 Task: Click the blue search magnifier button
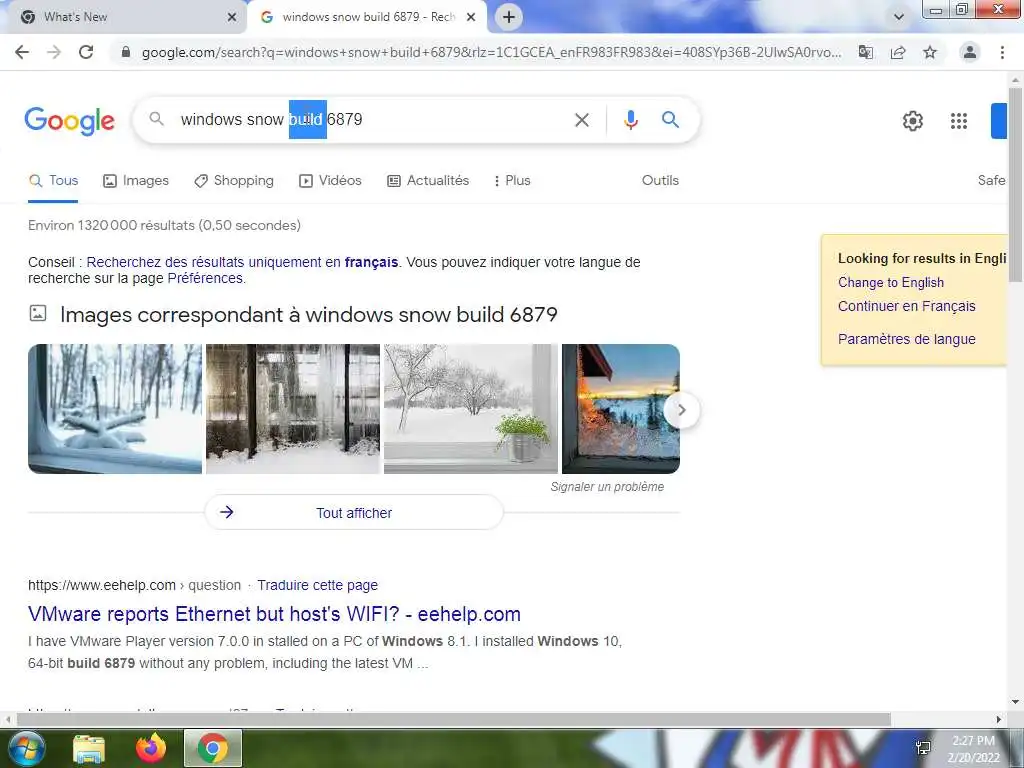click(x=670, y=120)
